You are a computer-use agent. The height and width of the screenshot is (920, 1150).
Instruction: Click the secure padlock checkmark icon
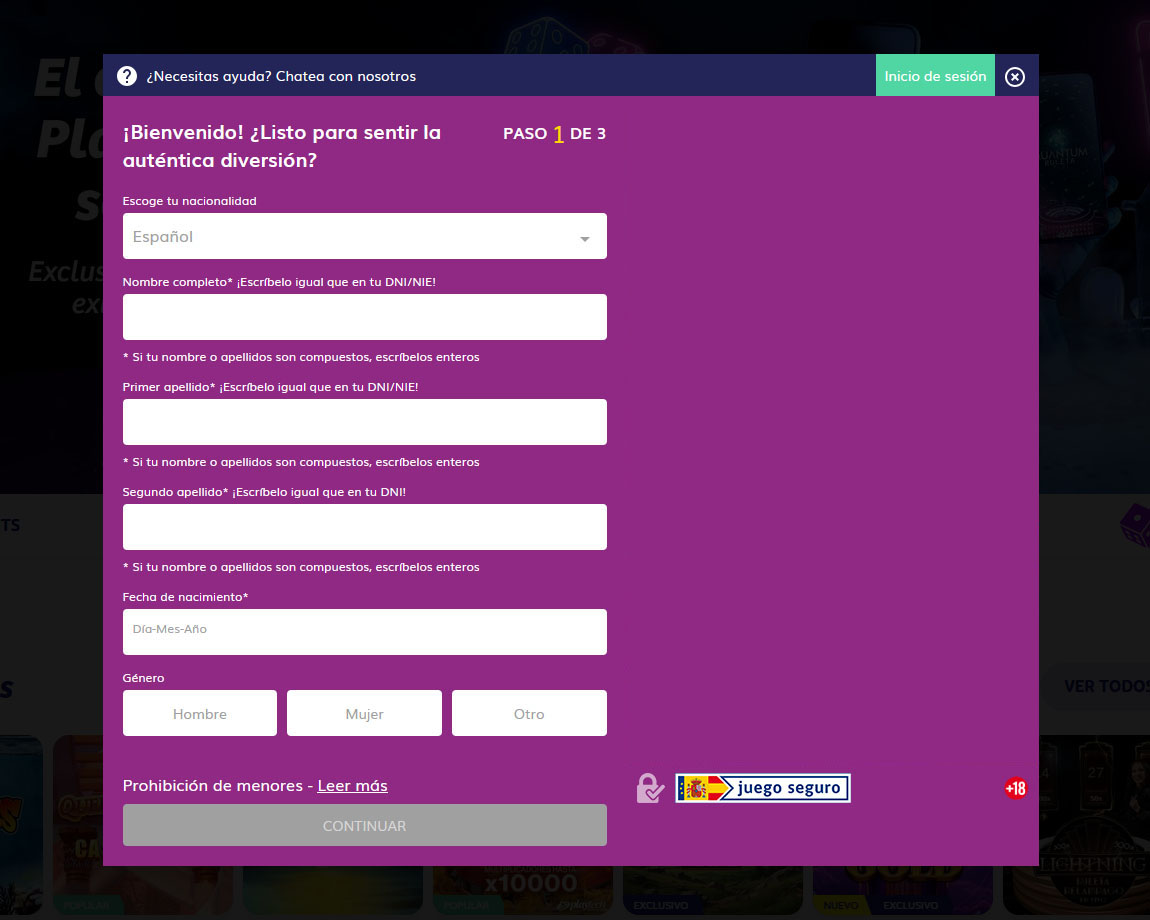pyautogui.click(x=650, y=788)
